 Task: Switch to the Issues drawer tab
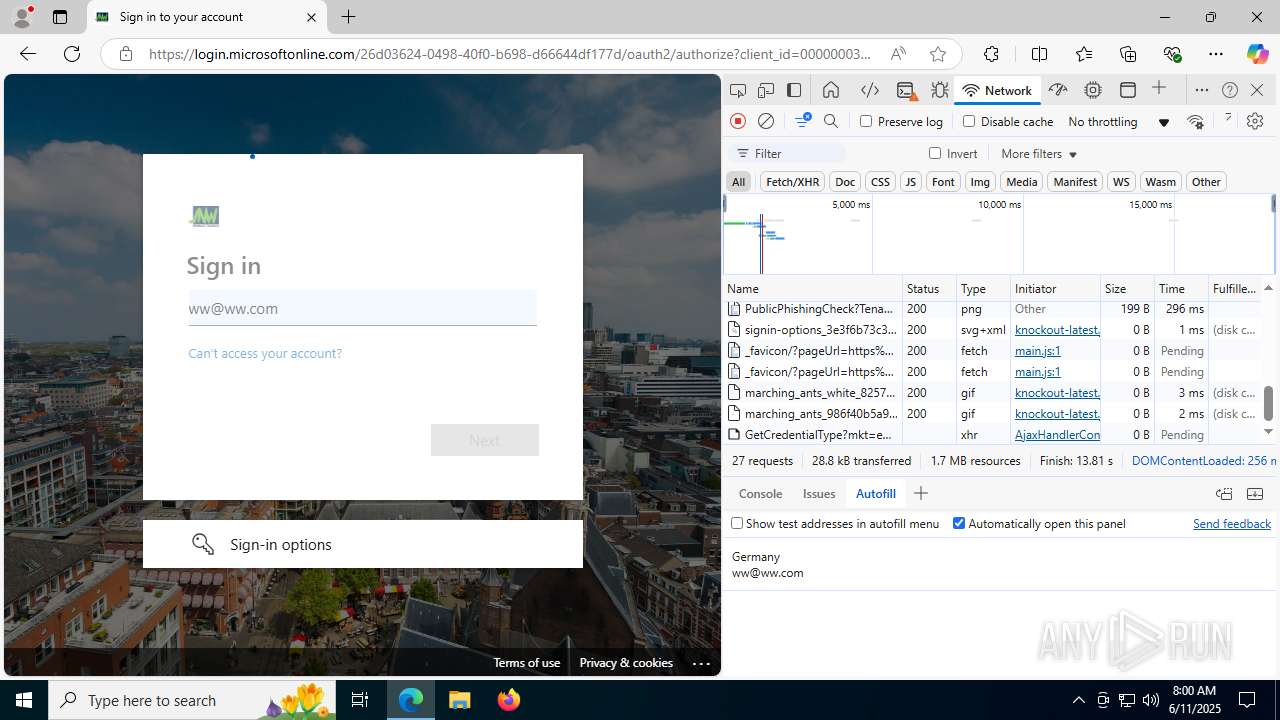[x=819, y=493]
